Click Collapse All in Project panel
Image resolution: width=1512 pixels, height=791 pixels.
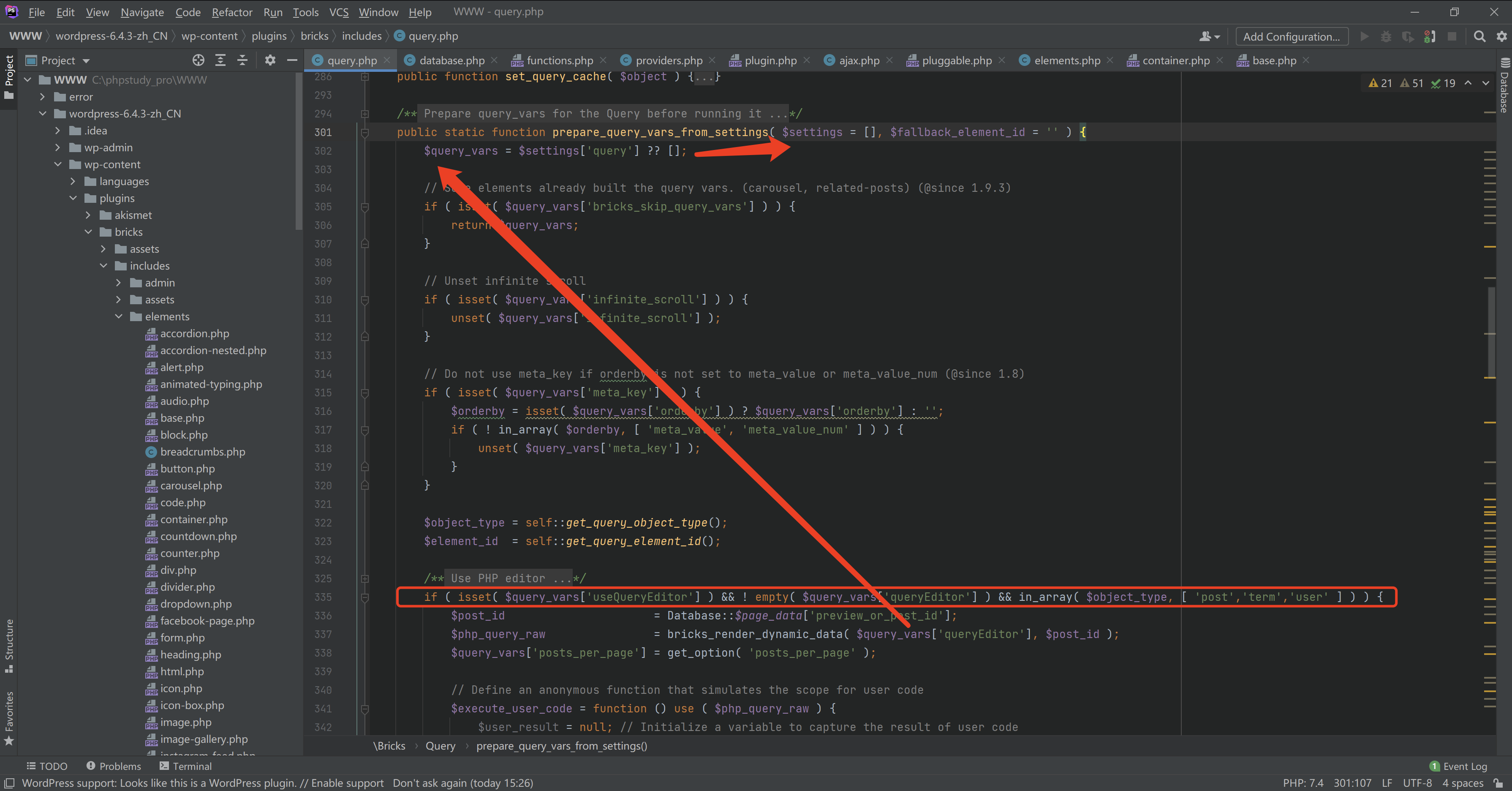(x=242, y=60)
